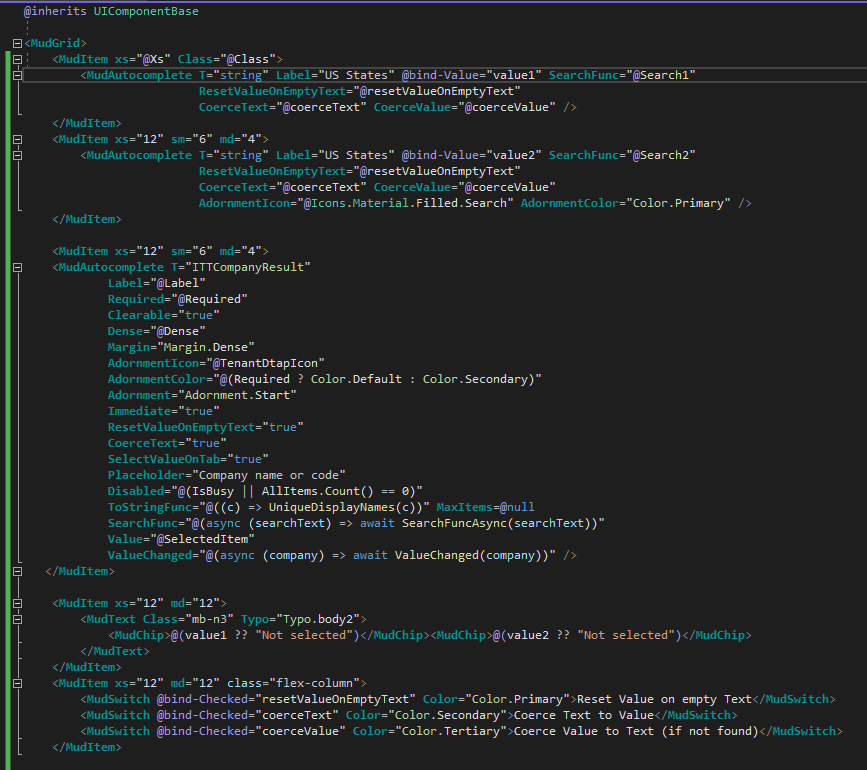Click SearchFunc="@Search1" attribute

point(621,75)
